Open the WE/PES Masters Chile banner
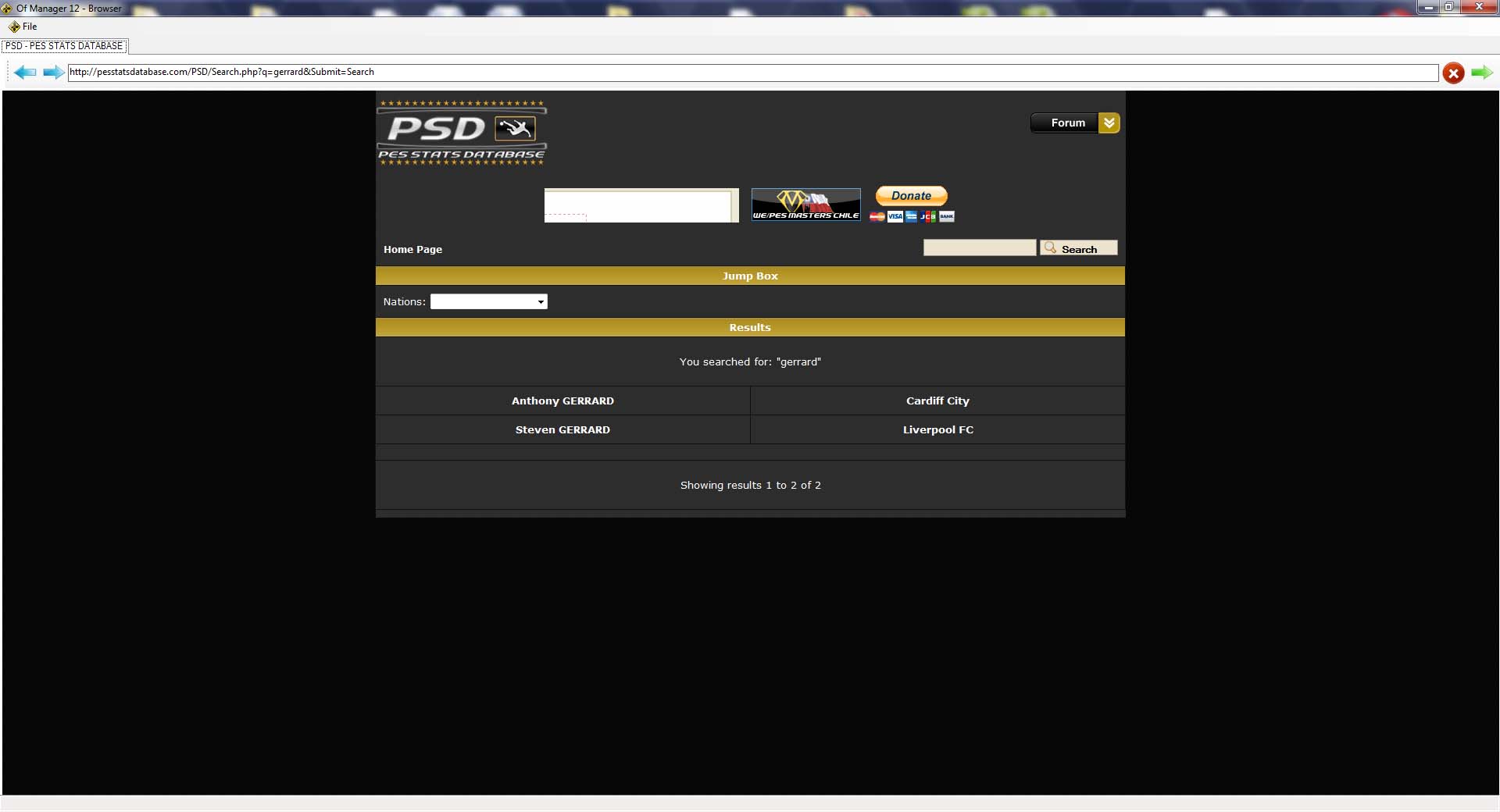 [x=805, y=205]
